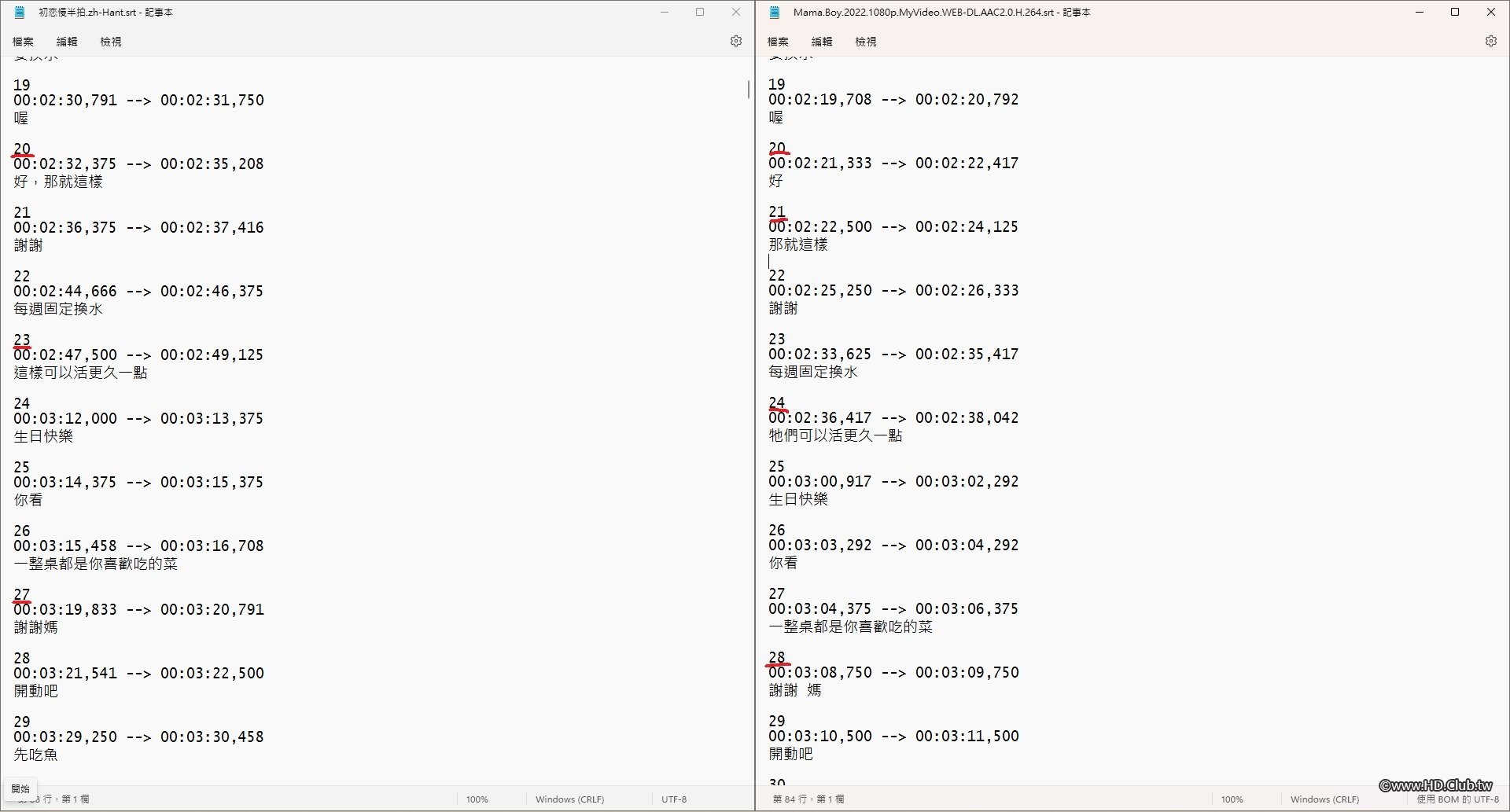This screenshot has width=1510, height=812.
Task: Click timestamp 00:03:21,541 --> 00:03:22,500
Action: tap(138, 674)
